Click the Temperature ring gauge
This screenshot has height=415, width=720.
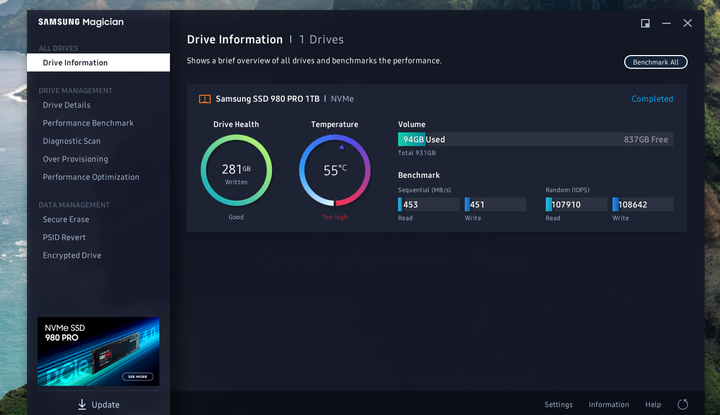pyautogui.click(x=335, y=170)
